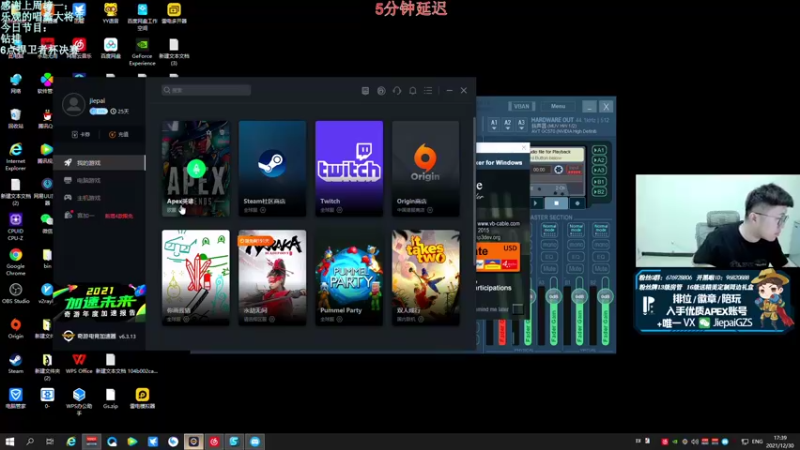800x450 pixels.
Task: Open the Origin store card
Action: [426, 169]
